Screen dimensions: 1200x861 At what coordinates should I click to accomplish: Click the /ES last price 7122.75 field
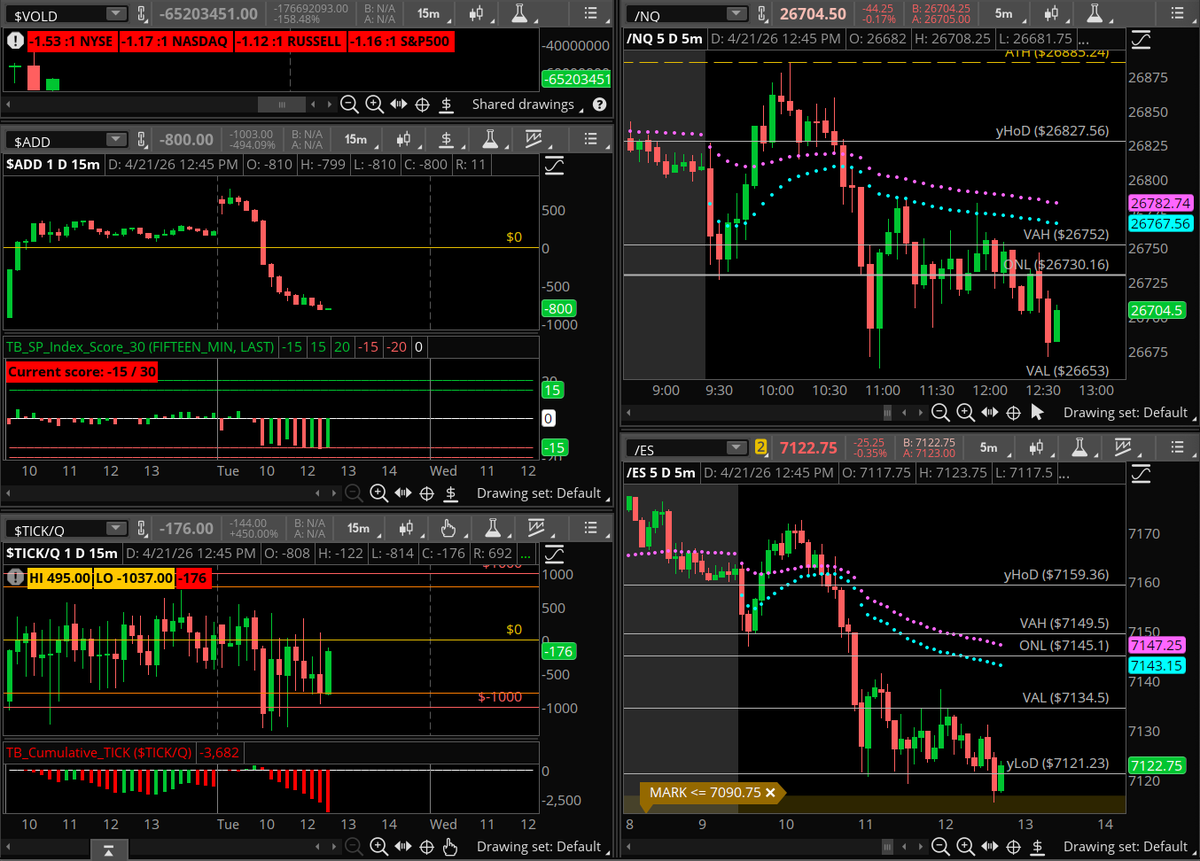(x=808, y=447)
